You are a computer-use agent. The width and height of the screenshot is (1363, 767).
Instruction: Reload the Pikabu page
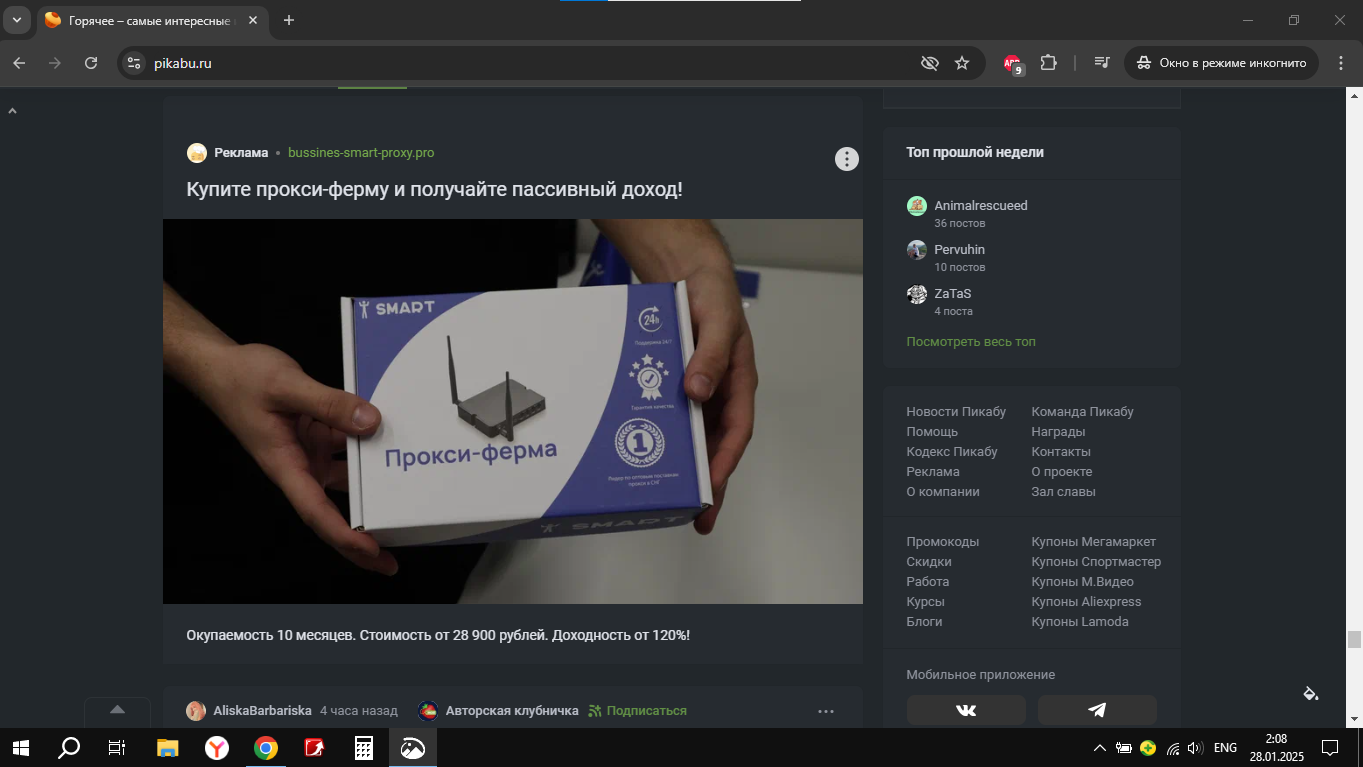point(91,63)
